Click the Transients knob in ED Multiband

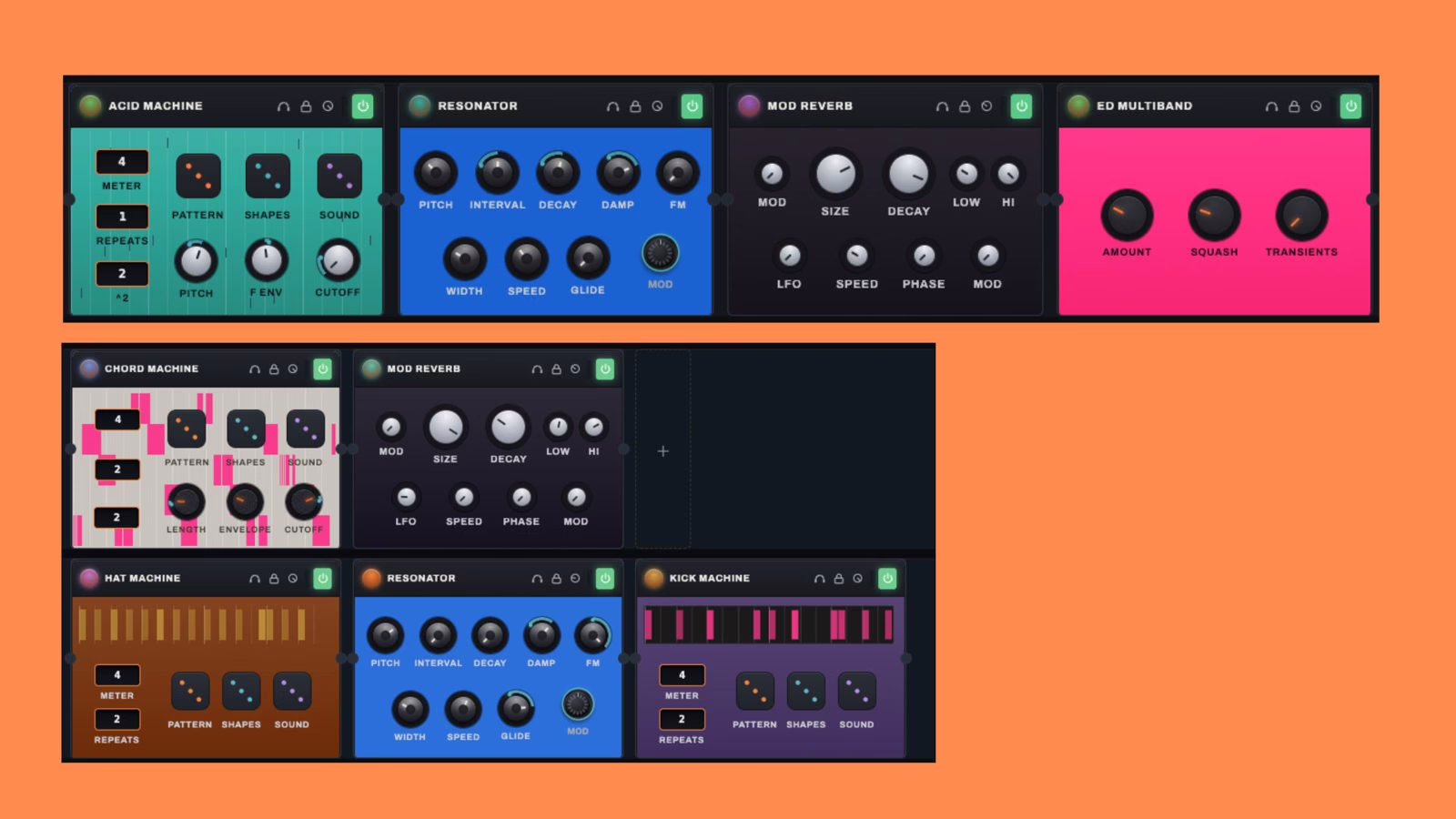point(1301,216)
